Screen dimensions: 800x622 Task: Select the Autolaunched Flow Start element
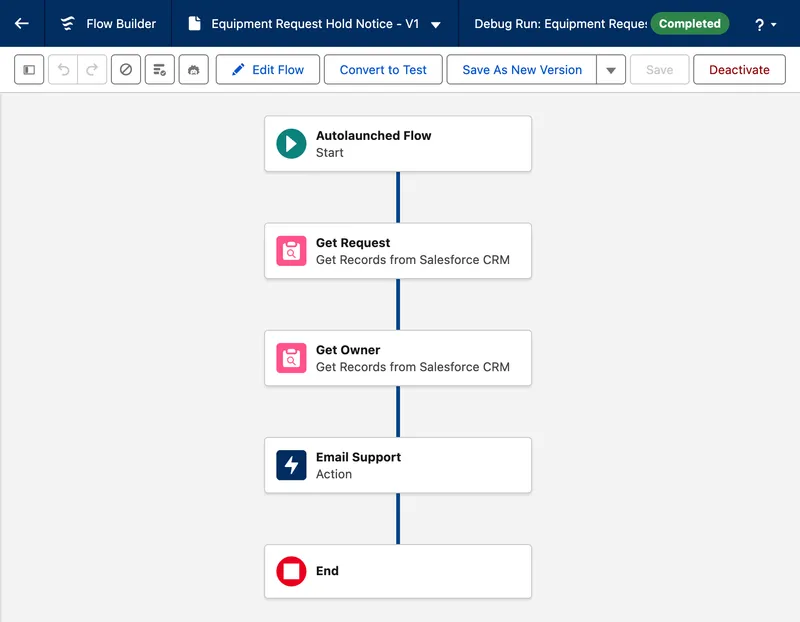click(398, 143)
